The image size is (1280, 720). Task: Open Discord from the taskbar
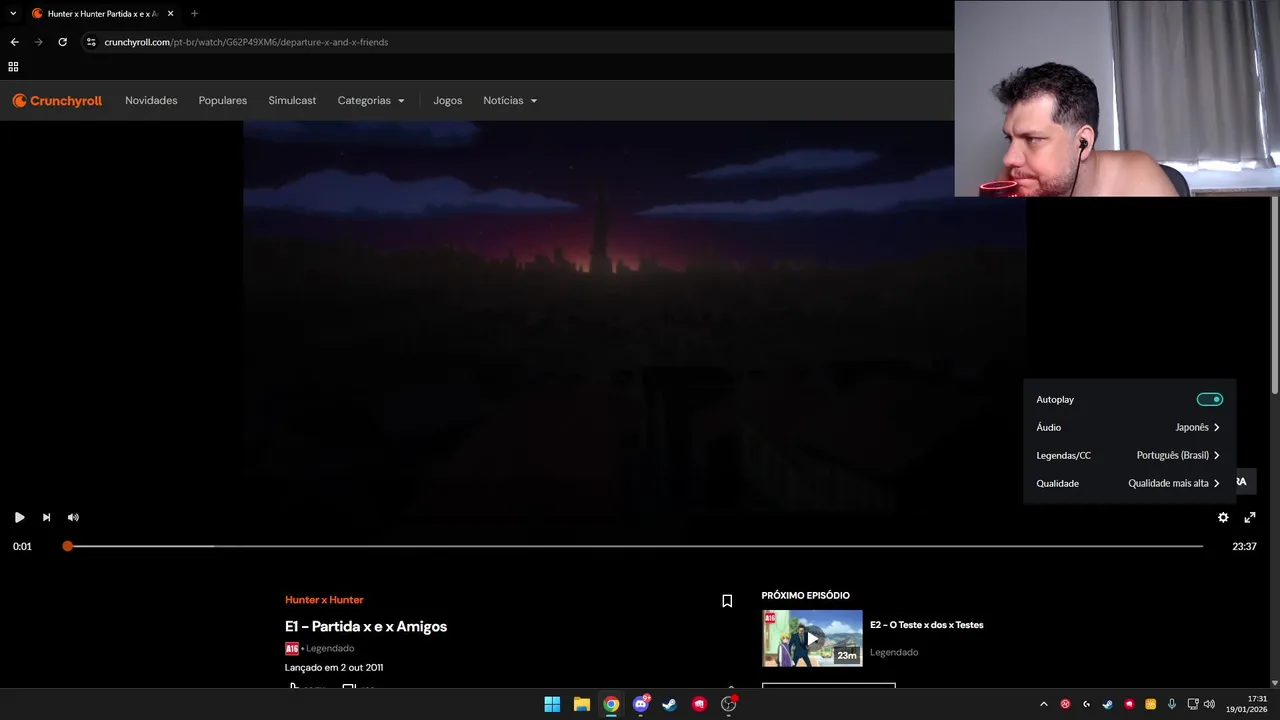641,704
